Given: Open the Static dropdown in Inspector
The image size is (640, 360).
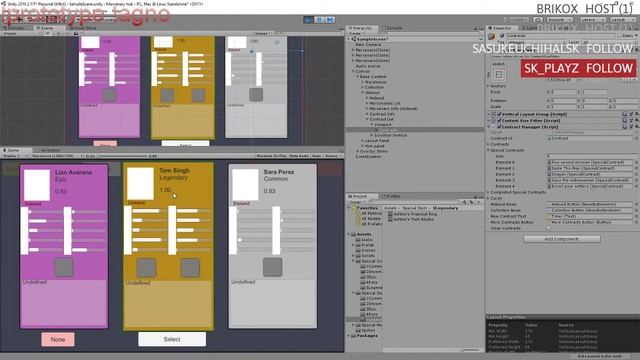Looking at the screenshot, I should (636, 36).
